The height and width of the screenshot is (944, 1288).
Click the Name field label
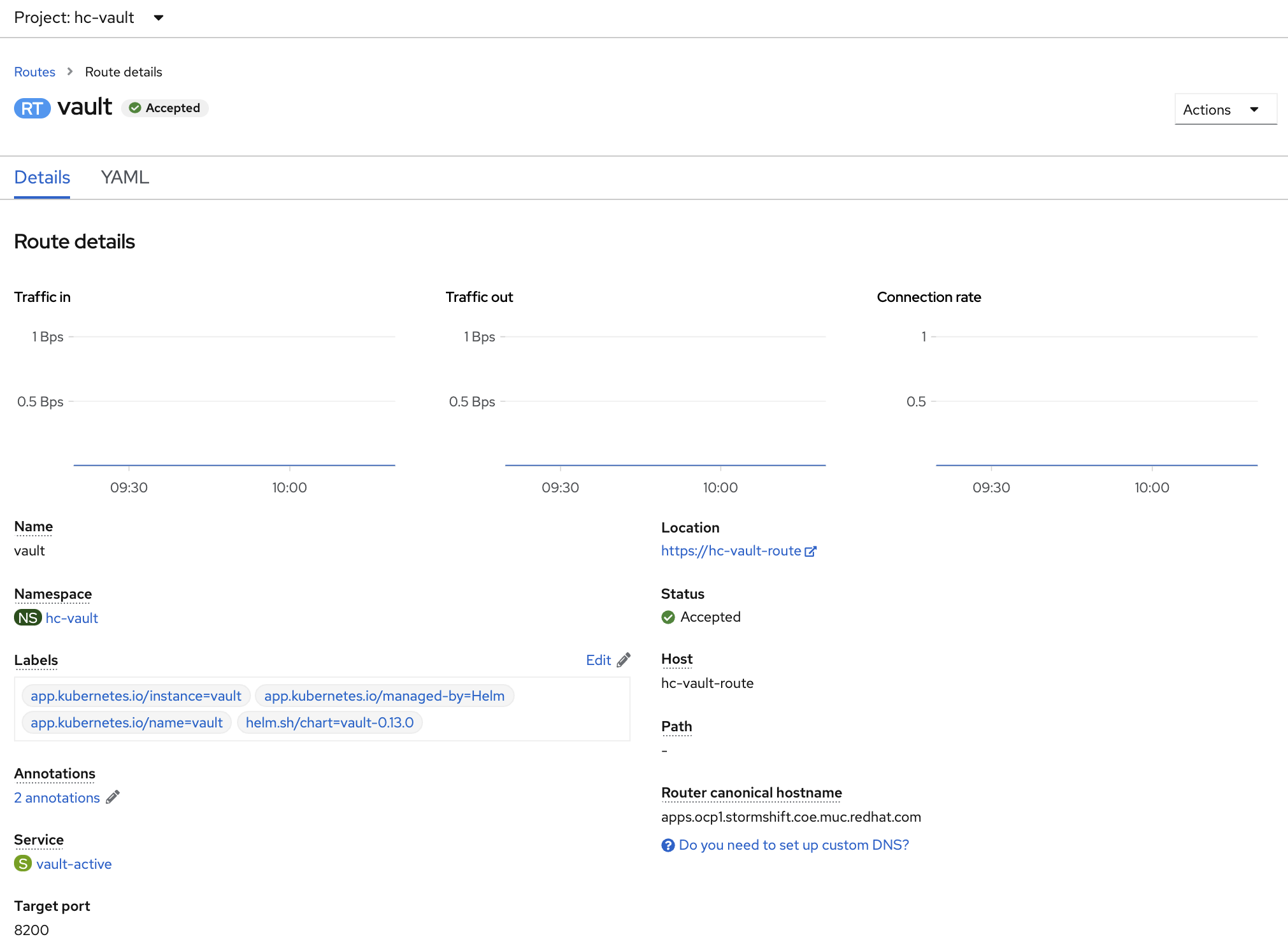coord(34,526)
